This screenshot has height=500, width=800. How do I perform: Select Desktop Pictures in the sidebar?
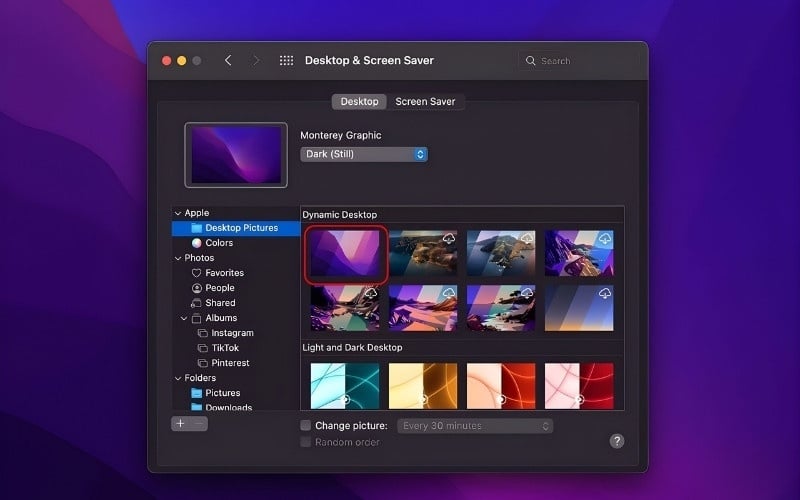[x=240, y=228]
